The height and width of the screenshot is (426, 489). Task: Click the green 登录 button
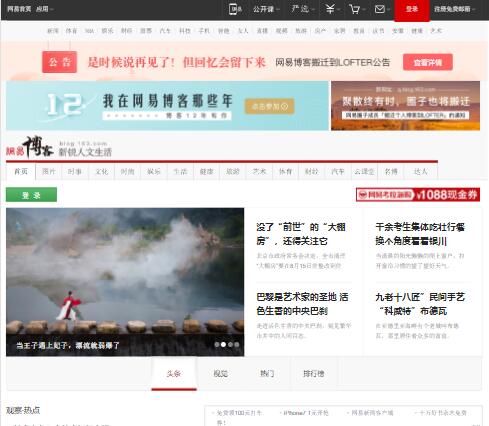tap(31, 195)
